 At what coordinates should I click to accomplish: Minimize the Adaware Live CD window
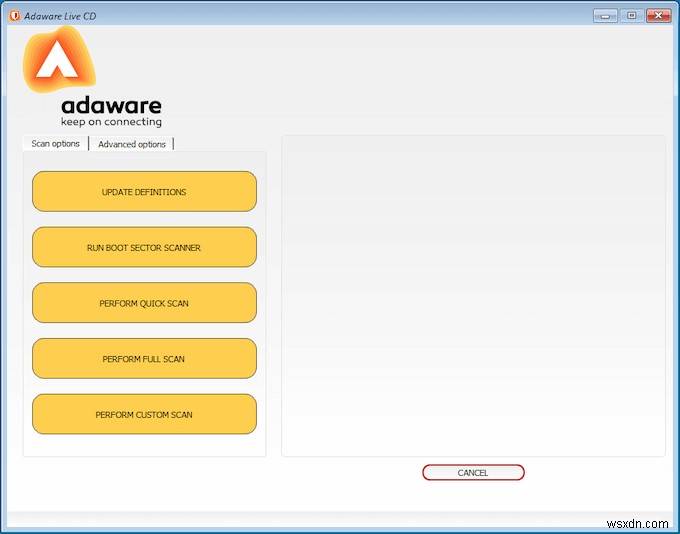[605, 16]
